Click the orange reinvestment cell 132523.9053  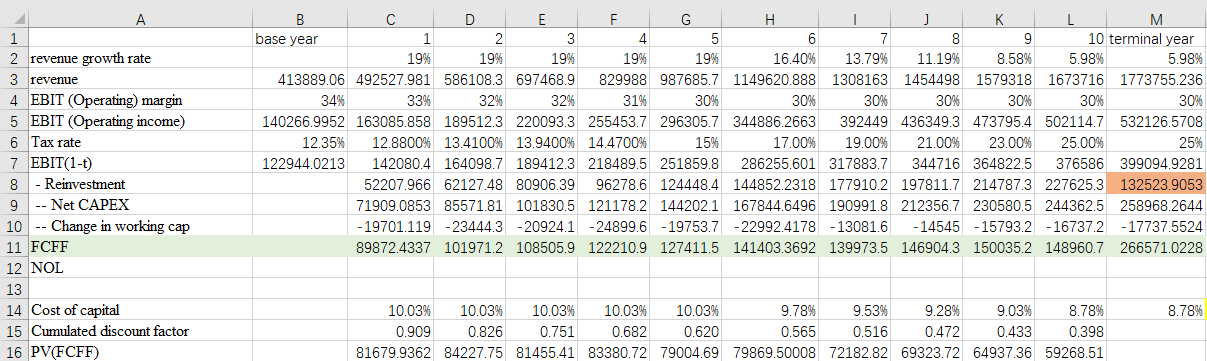[x=1157, y=184]
